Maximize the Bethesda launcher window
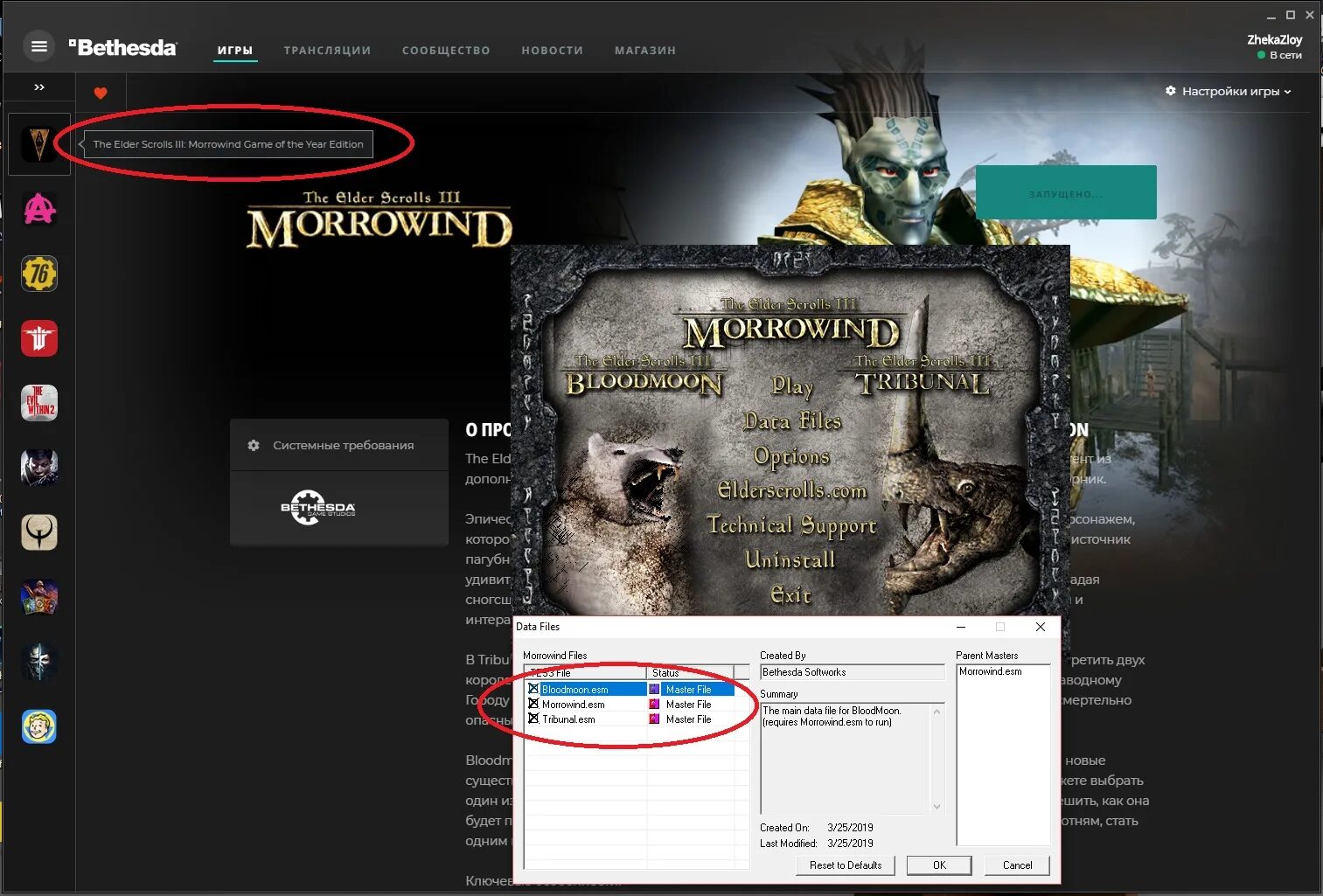The width and height of the screenshot is (1323, 896). click(1291, 15)
